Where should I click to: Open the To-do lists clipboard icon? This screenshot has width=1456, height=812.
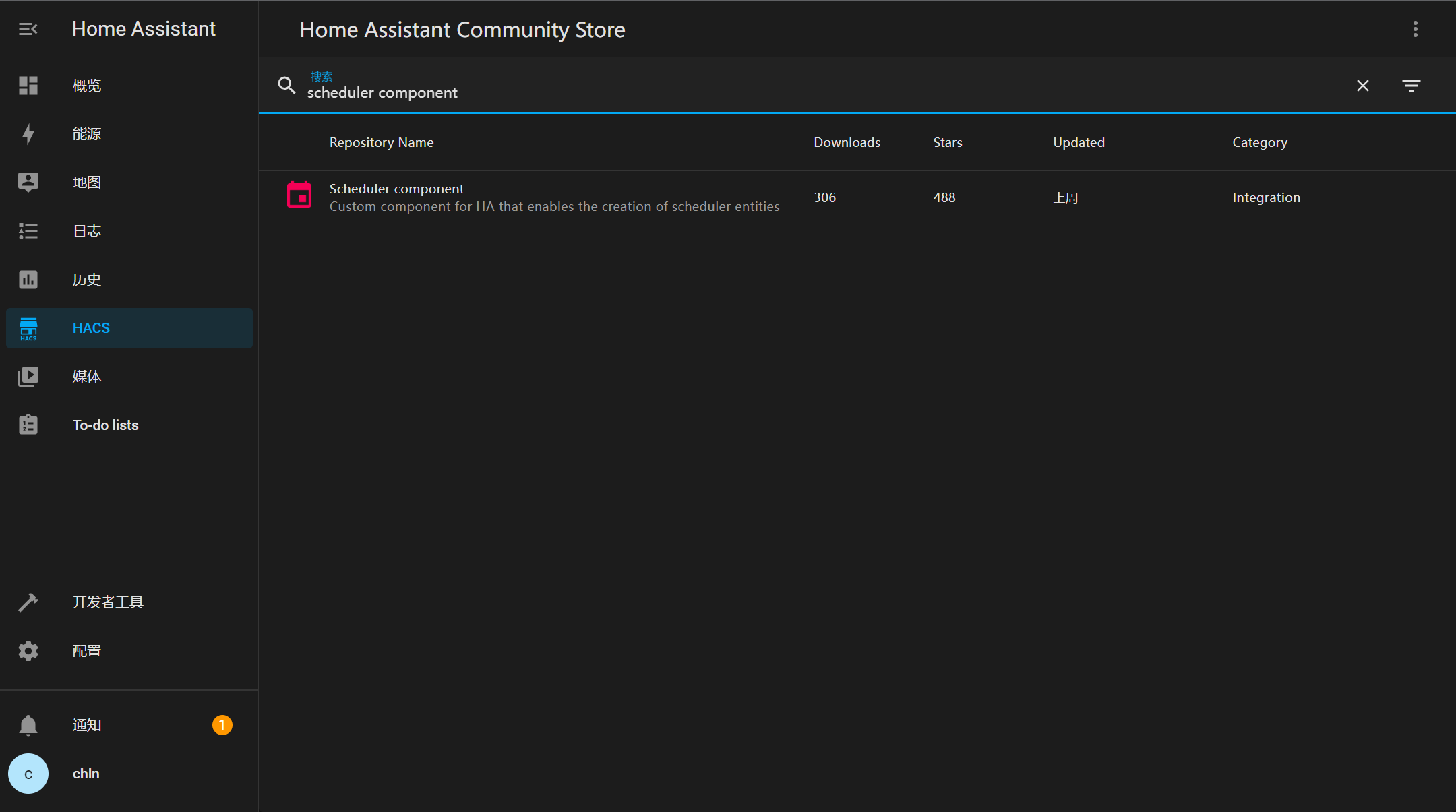point(28,425)
